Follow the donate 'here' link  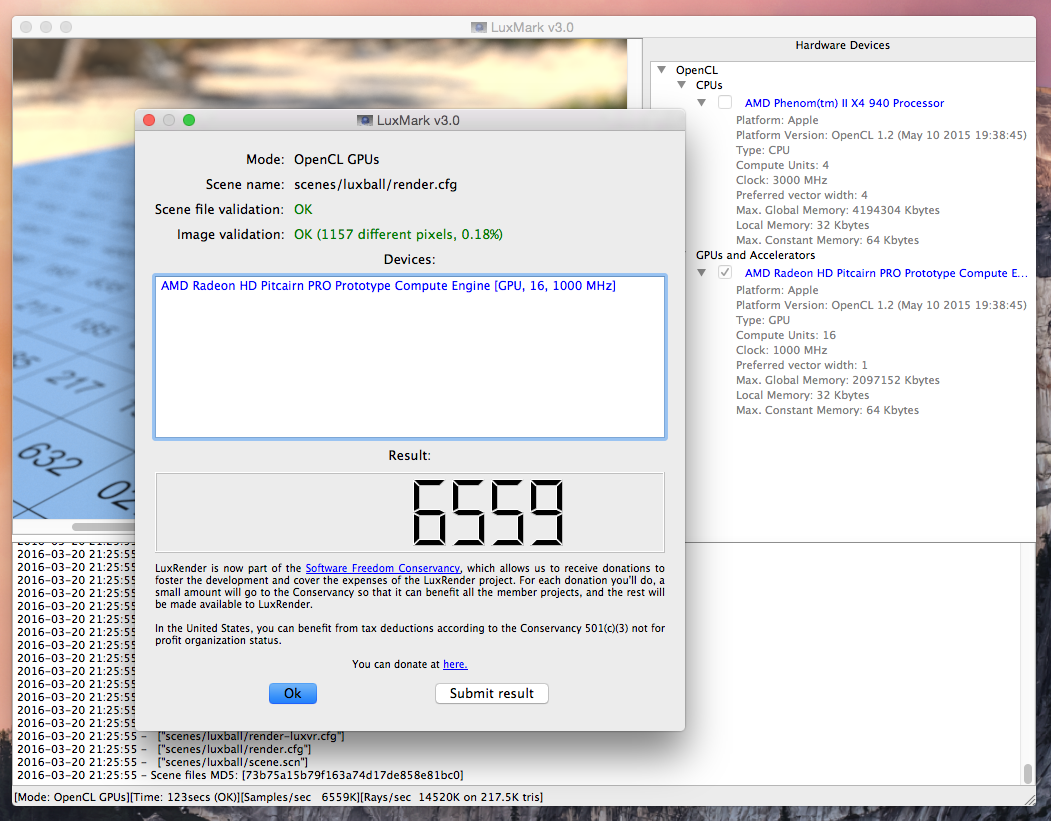click(x=455, y=664)
